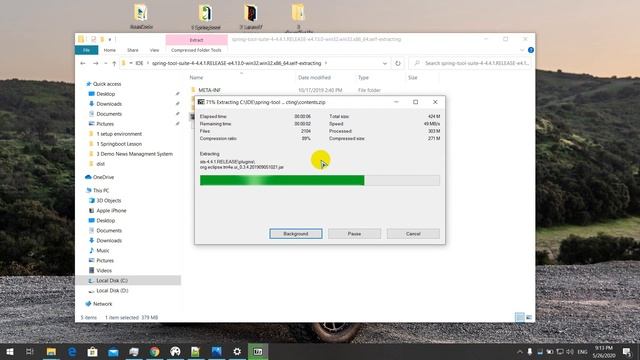Select Local Disk (C:)
Screen dimensions: 640x360
click(112, 280)
